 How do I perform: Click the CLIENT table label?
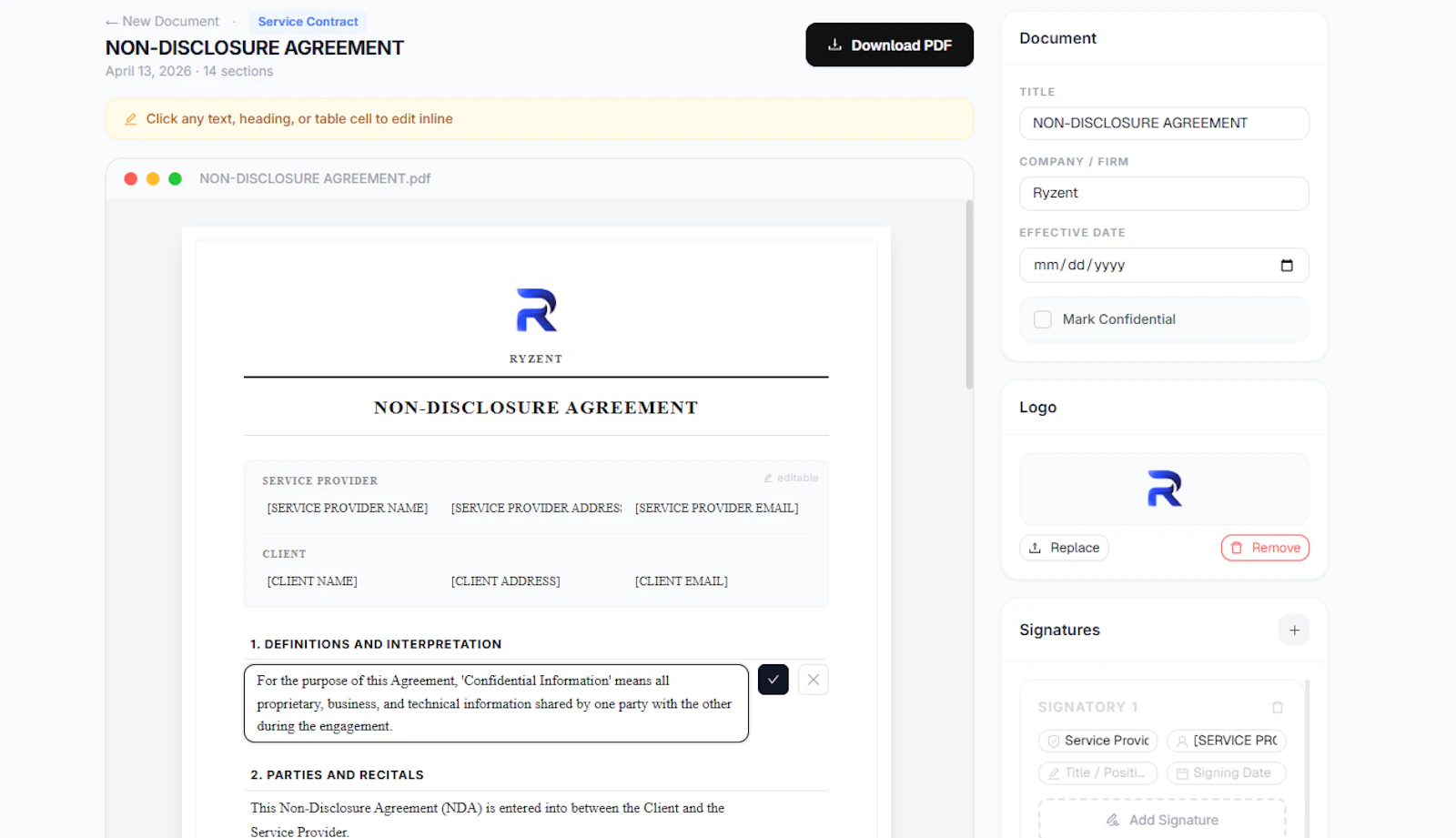tap(284, 554)
